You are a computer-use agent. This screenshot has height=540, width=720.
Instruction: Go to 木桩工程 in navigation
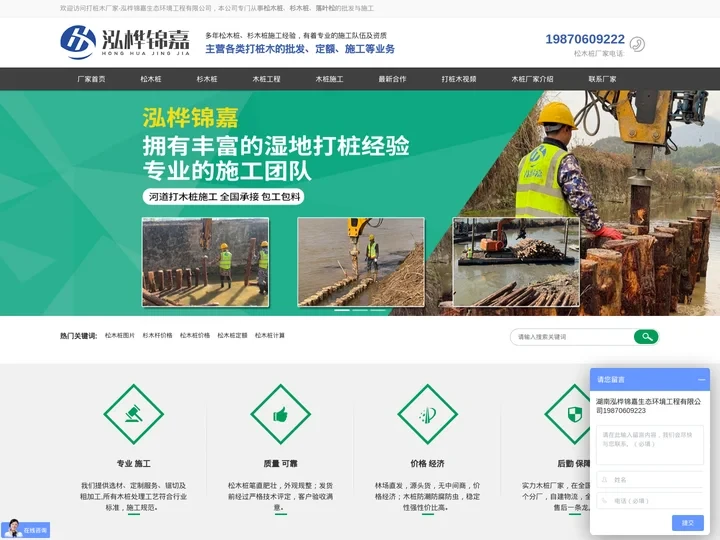[x=266, y=79]
